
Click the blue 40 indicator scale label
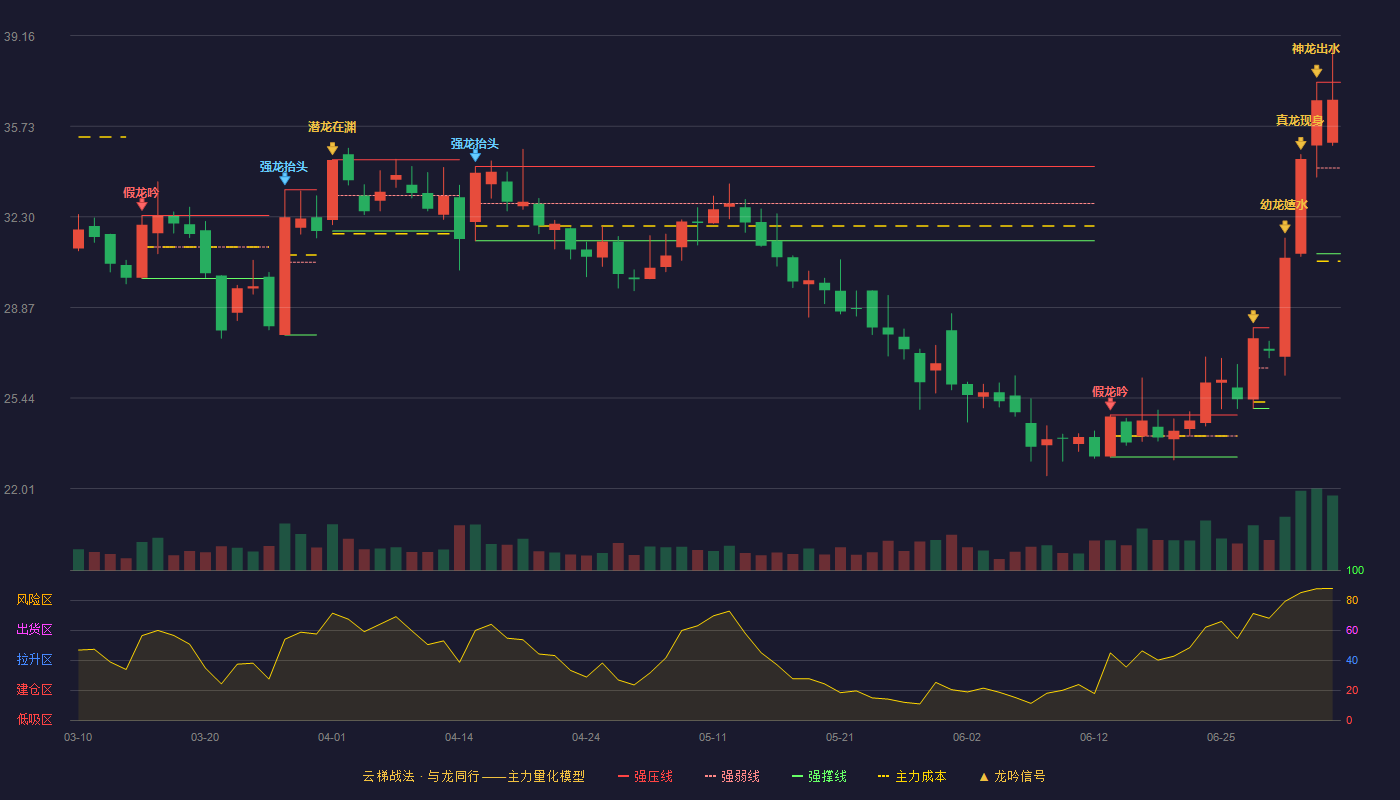[x=1352, y=660]
